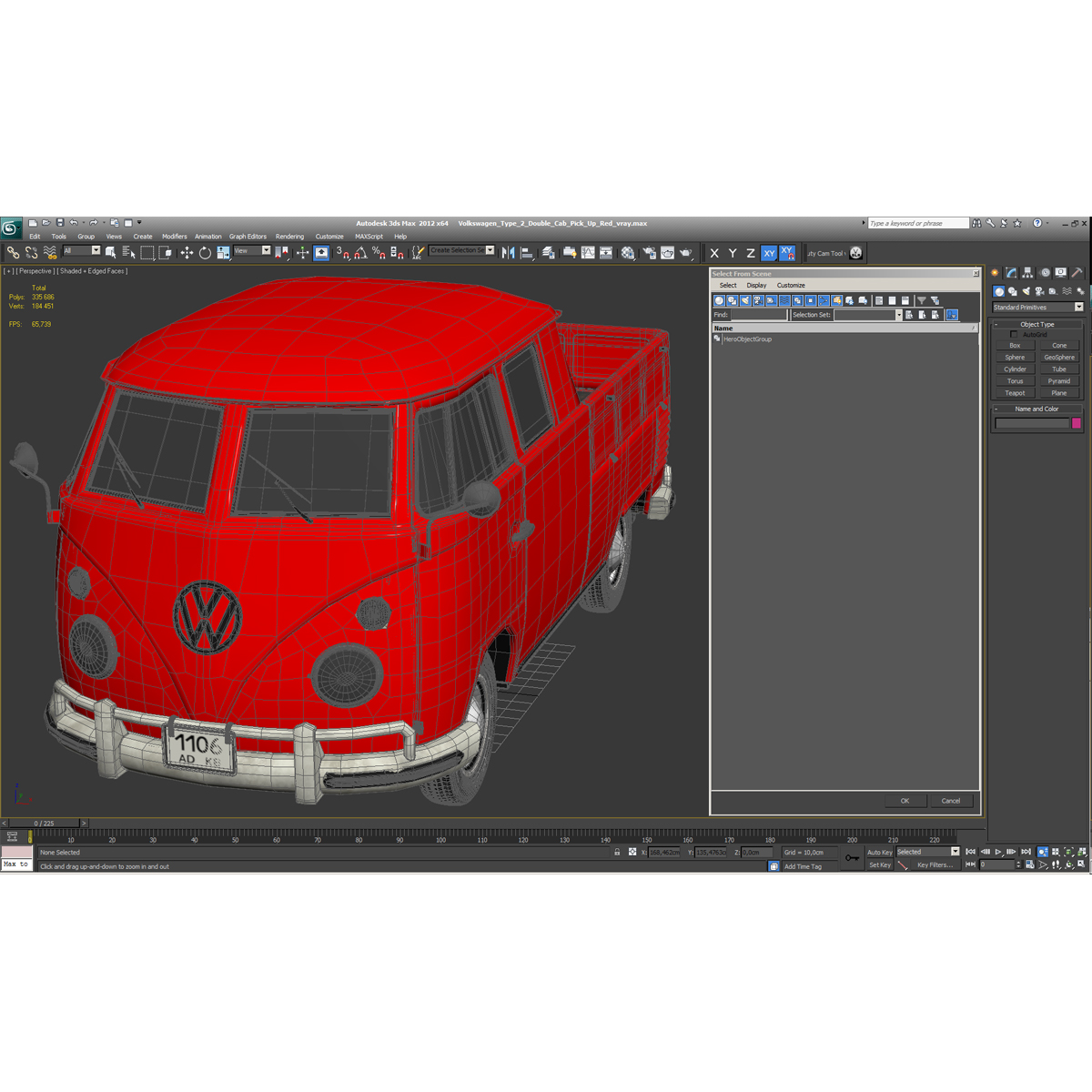Open the Modifiers menu
1092x1092 pixels.
(x=175, y=237)
